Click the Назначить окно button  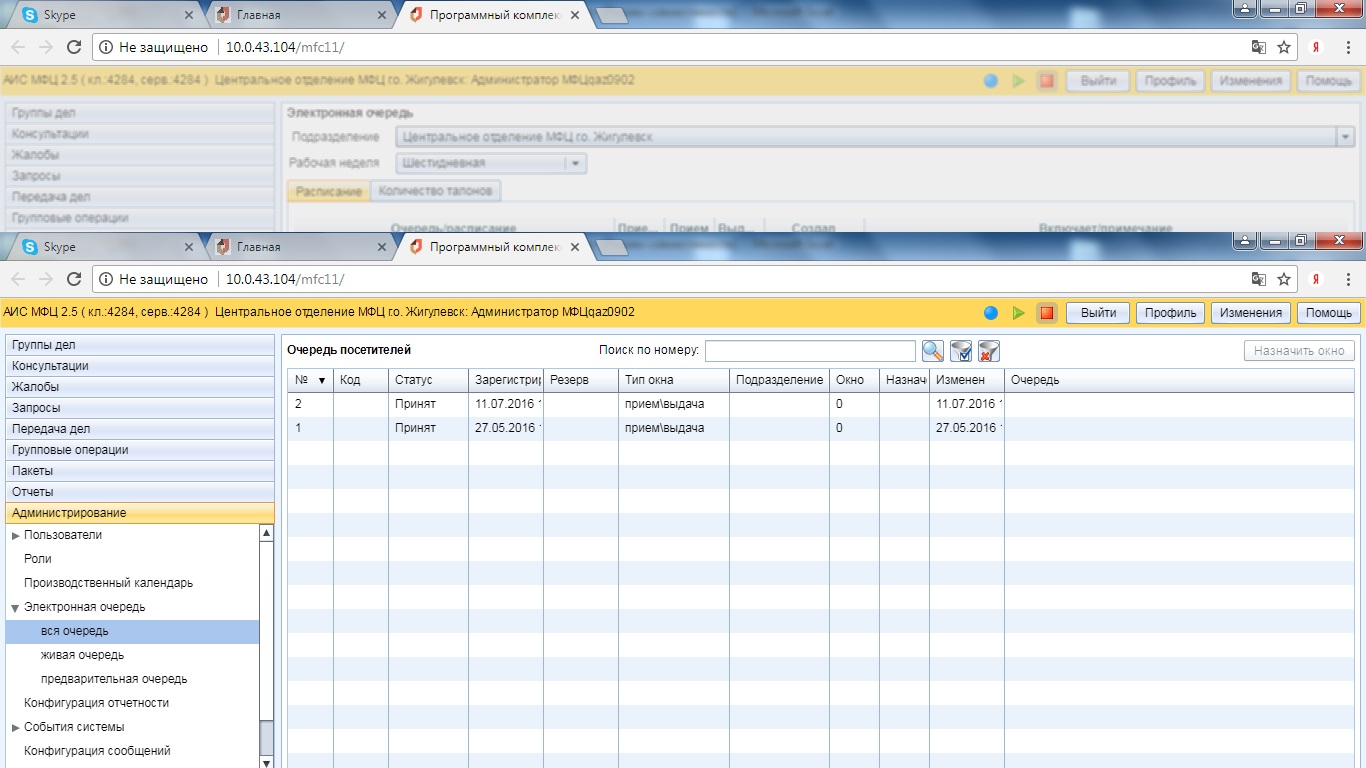pyautogui.click(x=1300, y=351)
